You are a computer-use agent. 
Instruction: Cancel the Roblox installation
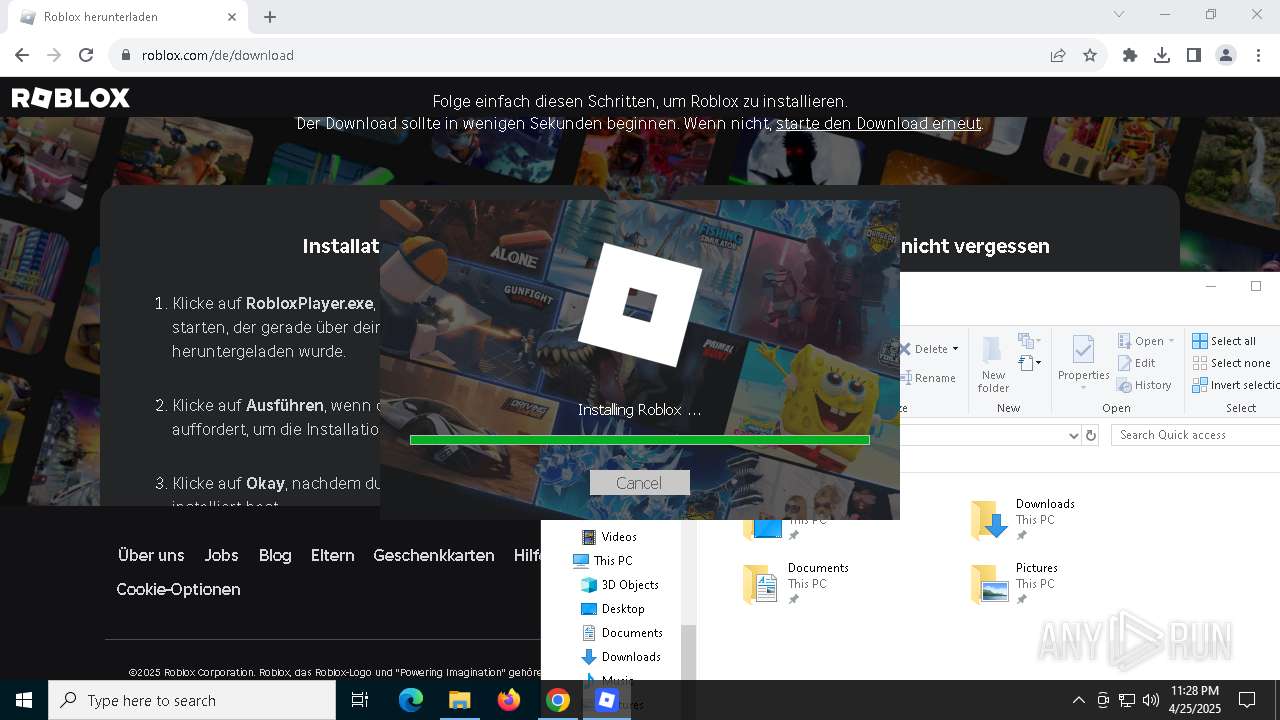pos(639,483)
